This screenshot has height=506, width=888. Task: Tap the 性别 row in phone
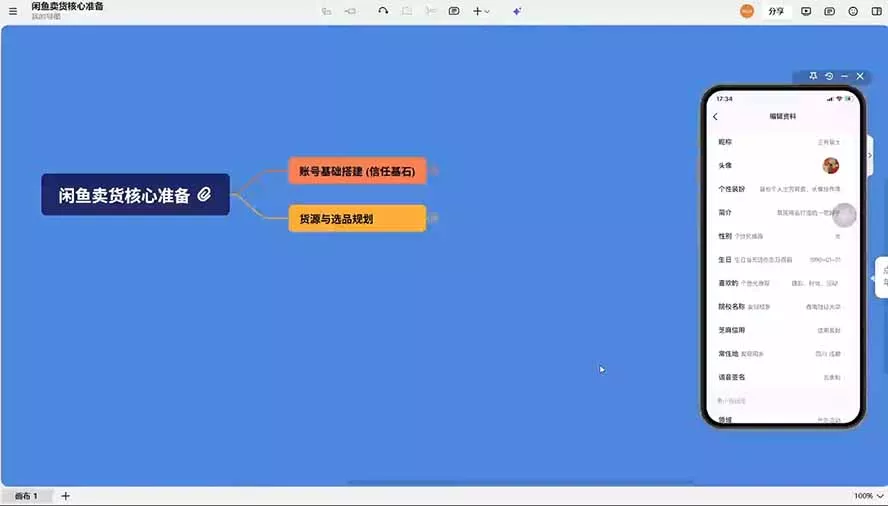tap(783, 236)
